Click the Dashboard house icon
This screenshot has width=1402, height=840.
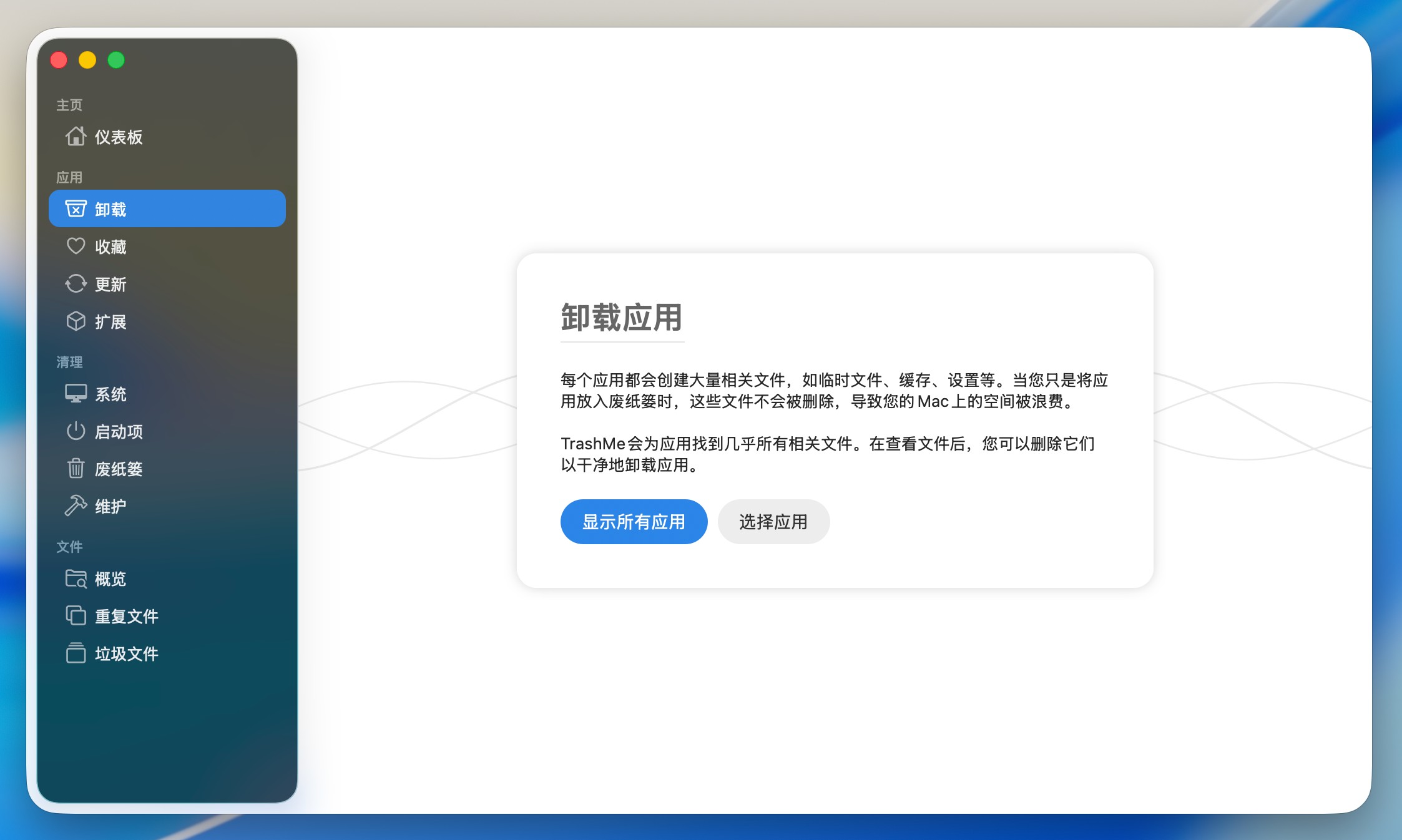pyautogui.click(x=76, y=136)
